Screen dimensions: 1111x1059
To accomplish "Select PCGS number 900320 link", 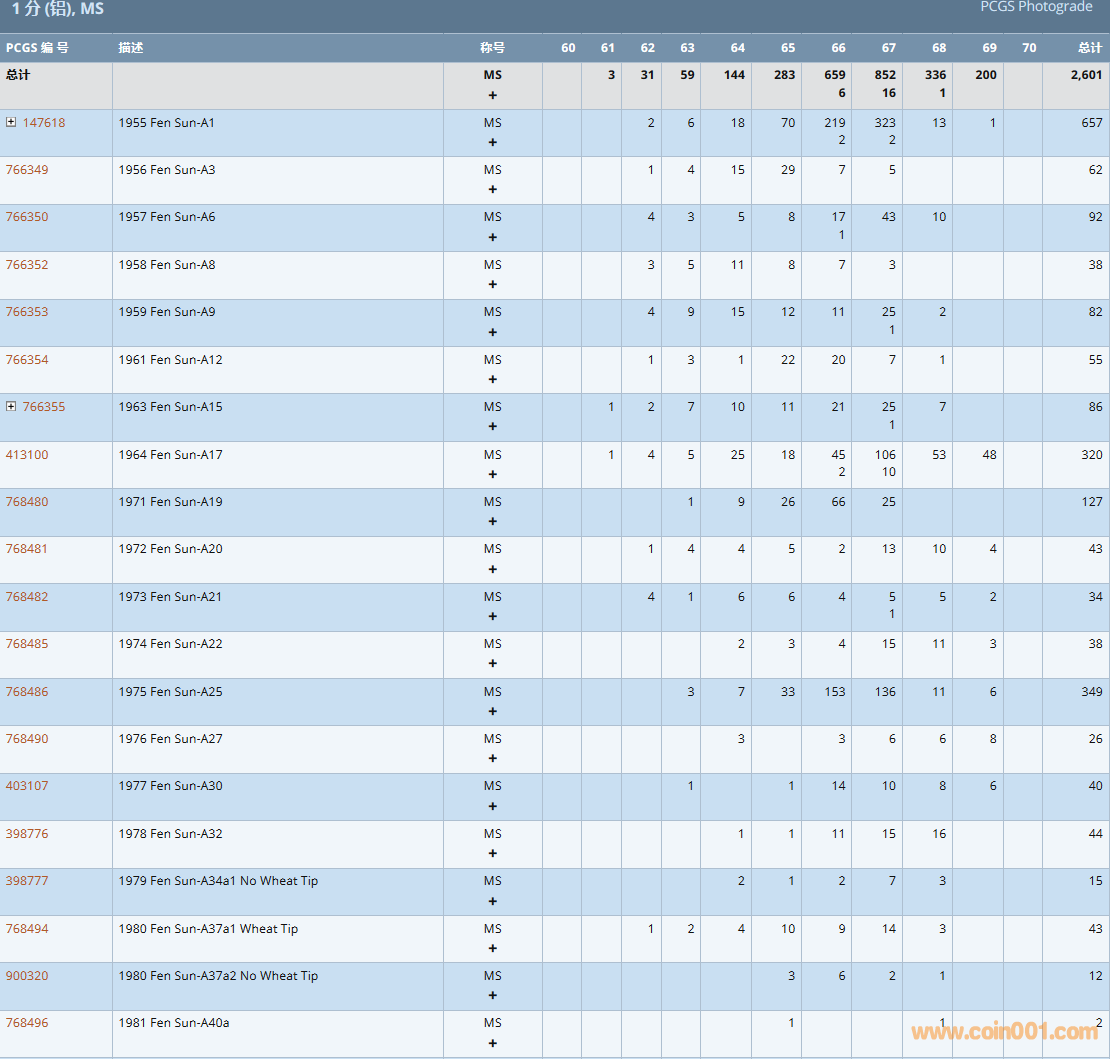I will 27,976.
